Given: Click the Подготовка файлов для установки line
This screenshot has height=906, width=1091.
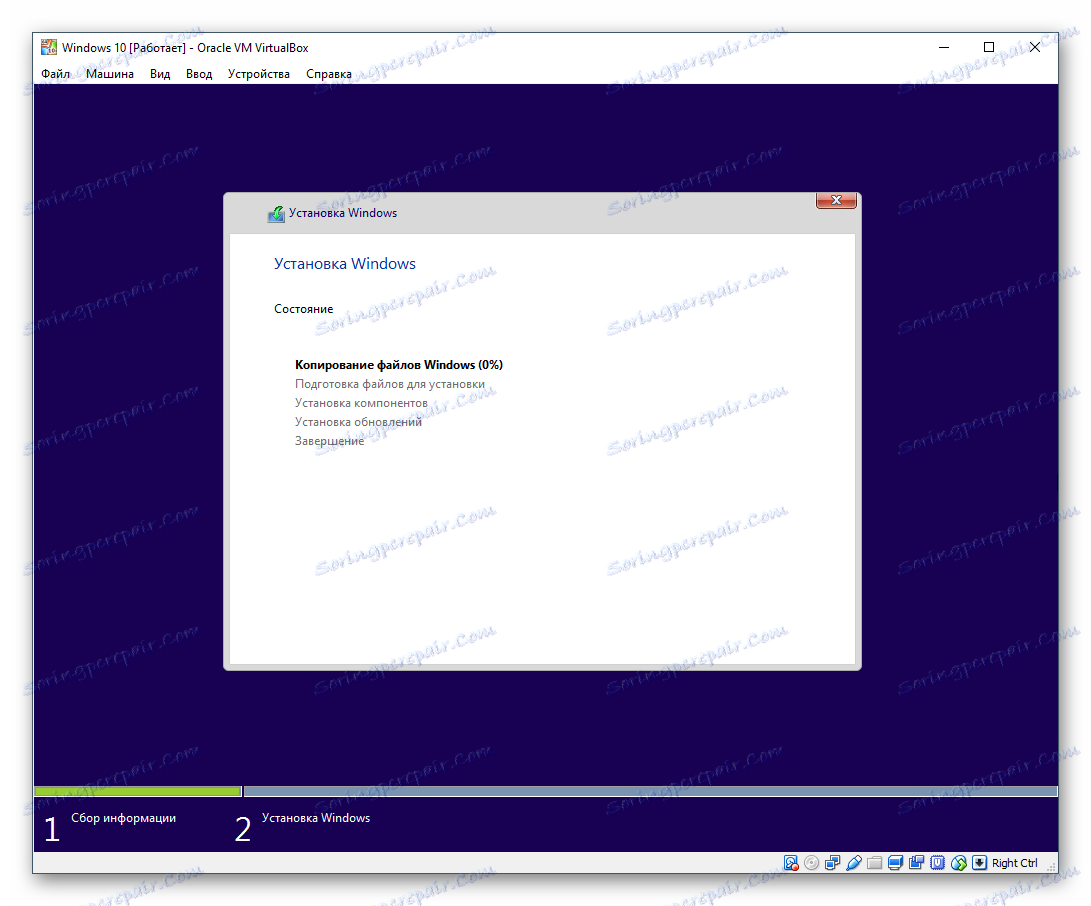Looking at the screenshot, I should (390, 384).
